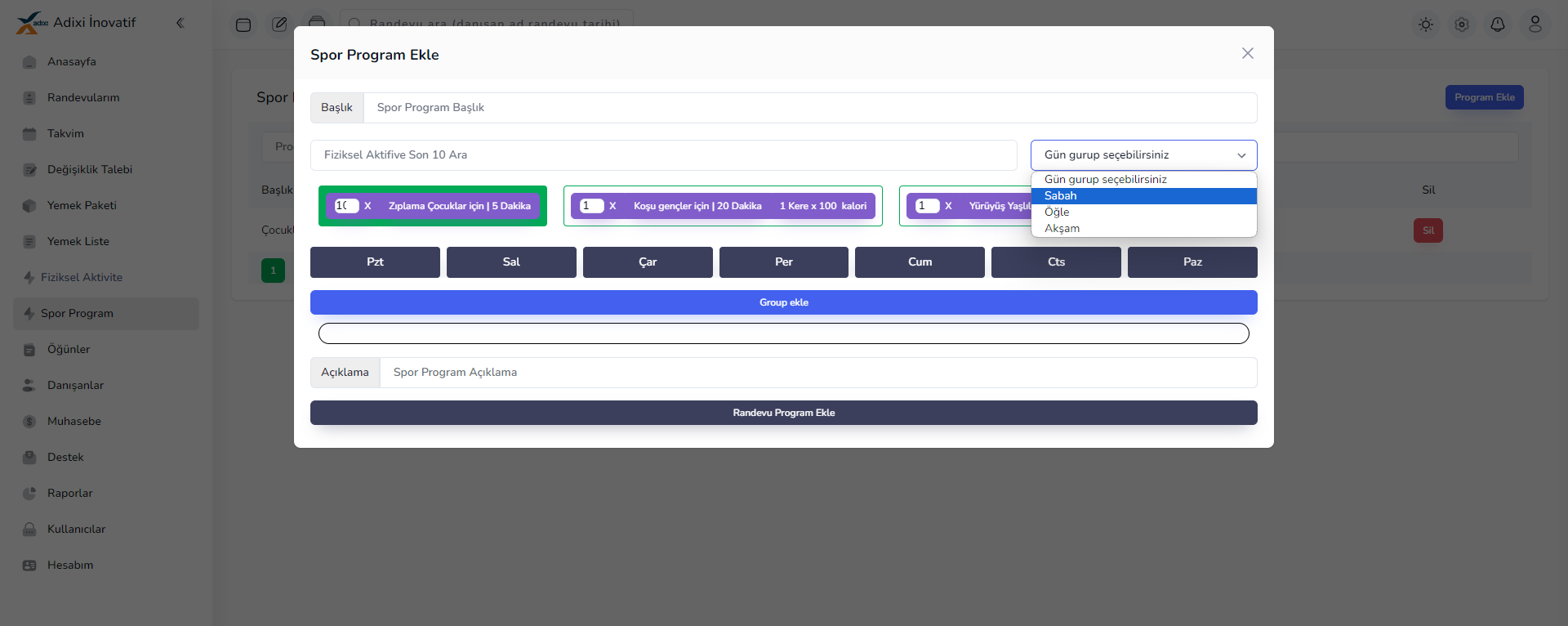Open Takvim in the sidebar
Viewport: 1568px width, 626px height.
coord(106,134)
